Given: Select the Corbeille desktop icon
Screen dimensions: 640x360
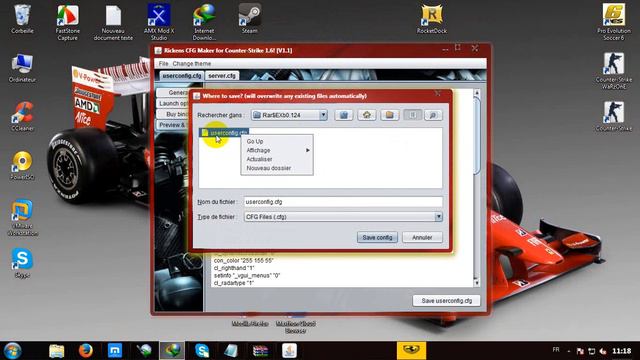Looking at the screenshot, I should [x=22, y=19].
